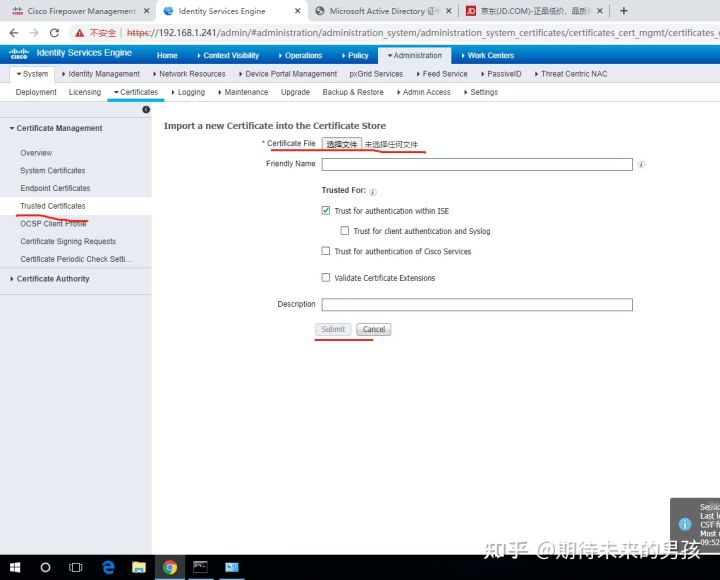Image resolution: width=720 pixels, height=580 pixels.
Task: Enable Validate Certificate Extensions checkbox
Action: tap(326, 277)
